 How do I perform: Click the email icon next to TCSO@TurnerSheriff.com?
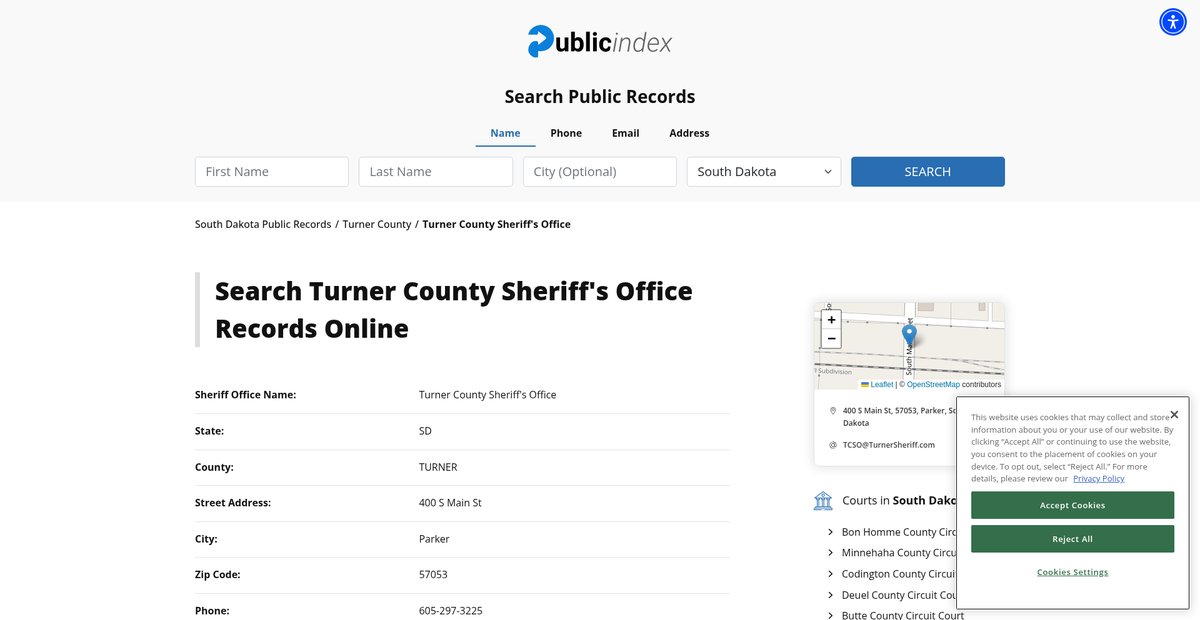[833, 445]
